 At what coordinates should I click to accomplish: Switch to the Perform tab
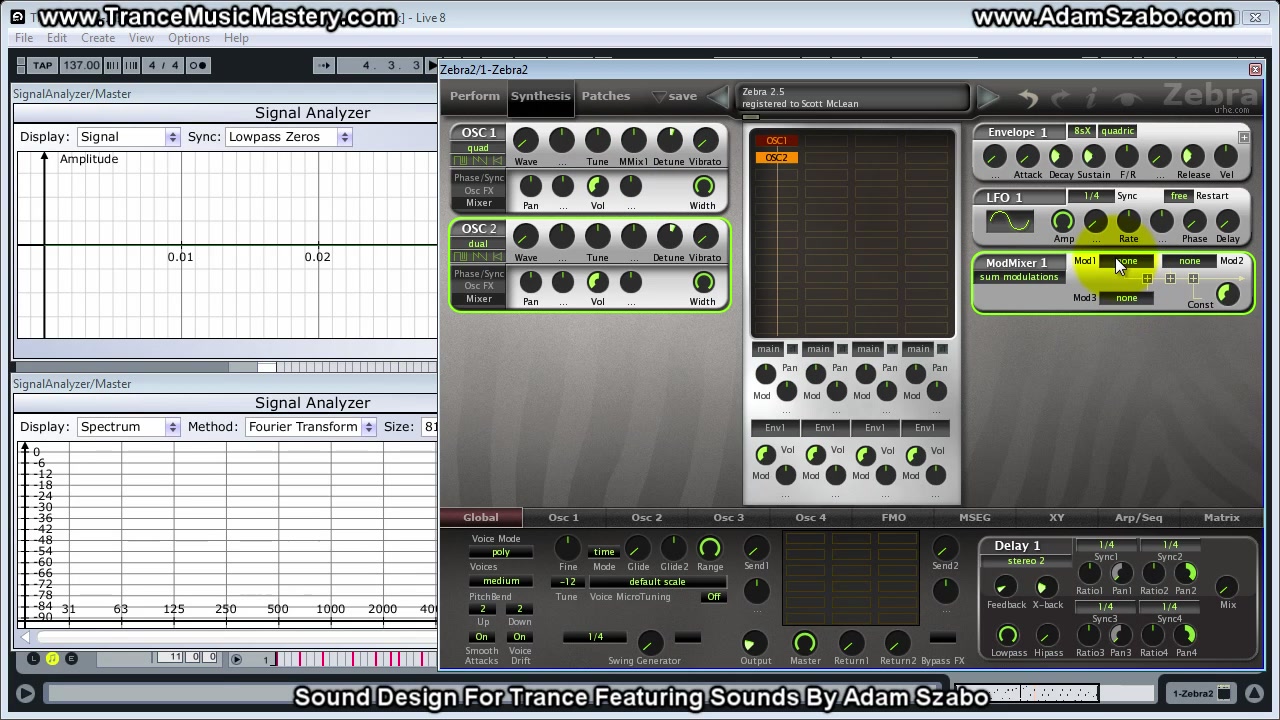click(x=475, y=96)
